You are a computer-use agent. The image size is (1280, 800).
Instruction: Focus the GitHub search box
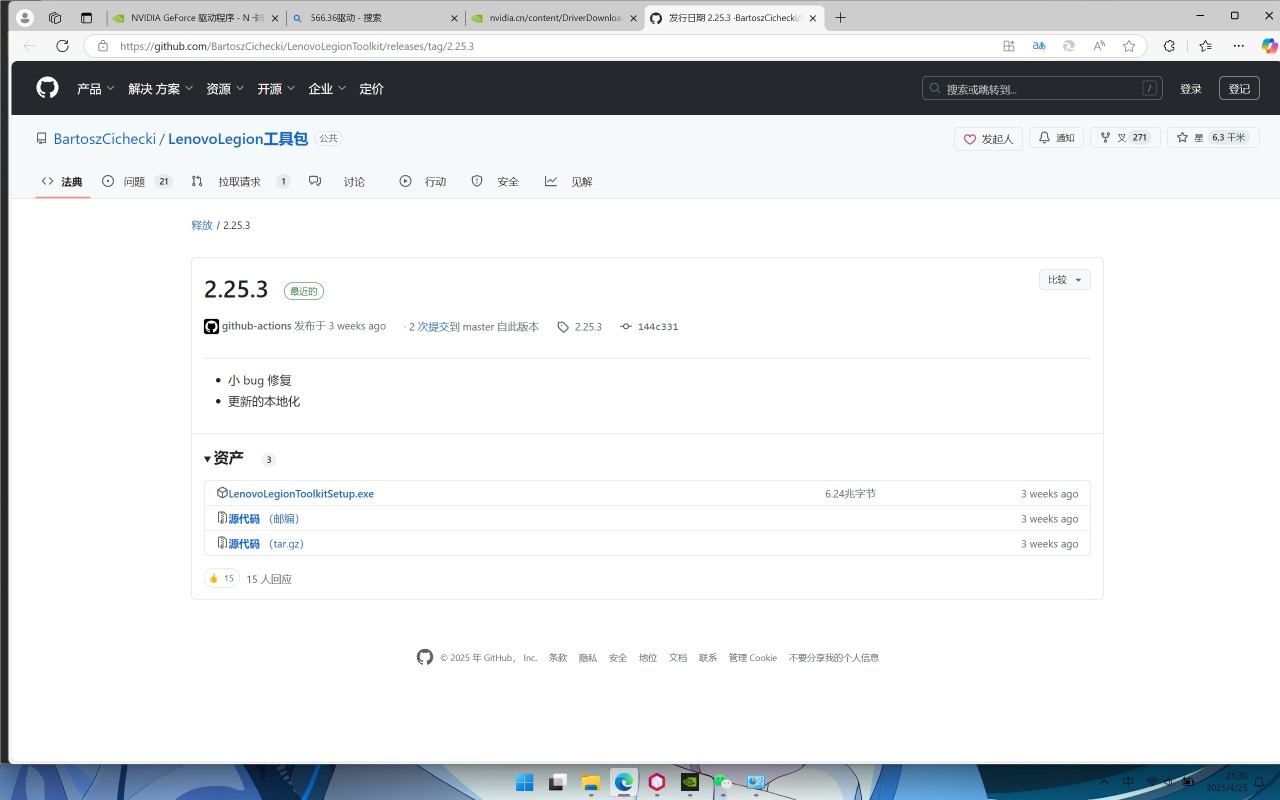[1042, 89]
